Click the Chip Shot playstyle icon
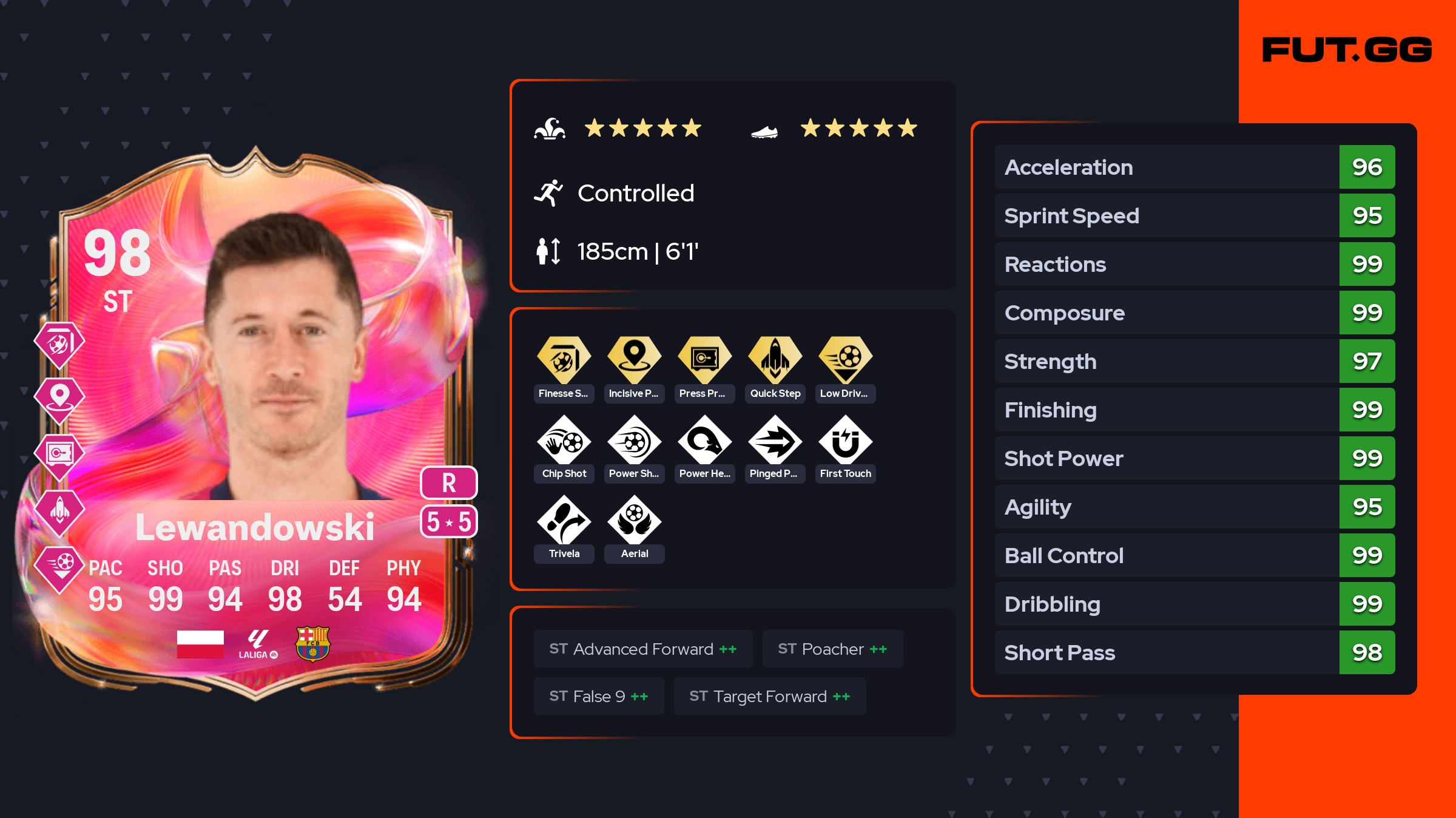Screen dimensions: 1456x818 pos(564,440)
